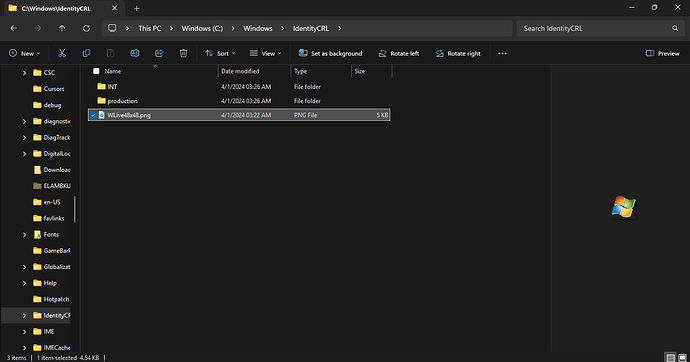The image size is (690, 362).
Task: Click the Rename icon in toolbar
Action: tap(135, 53)
